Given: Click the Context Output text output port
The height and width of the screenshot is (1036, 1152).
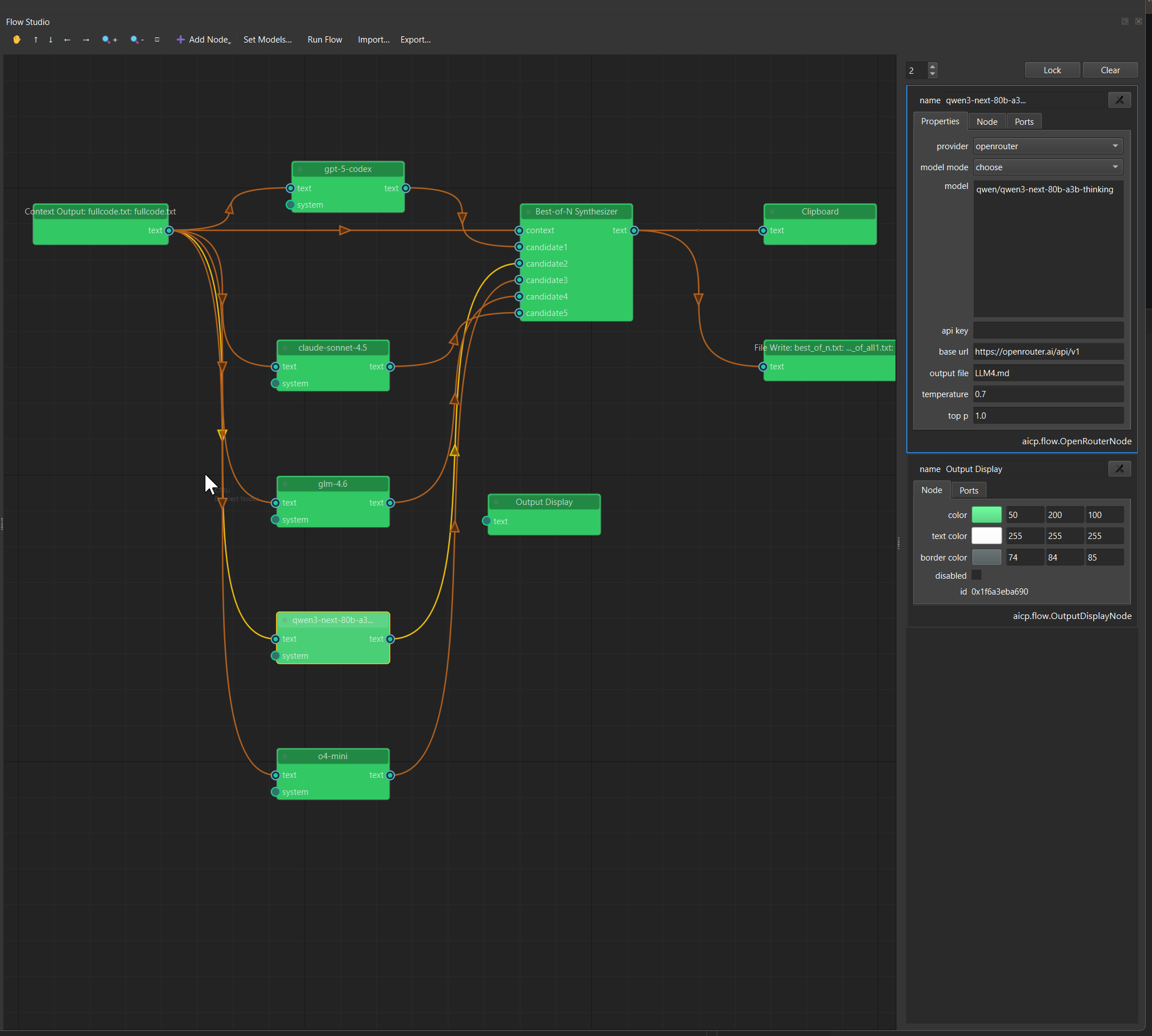Looking at the screenshot, I should click(x=169, y=230).
